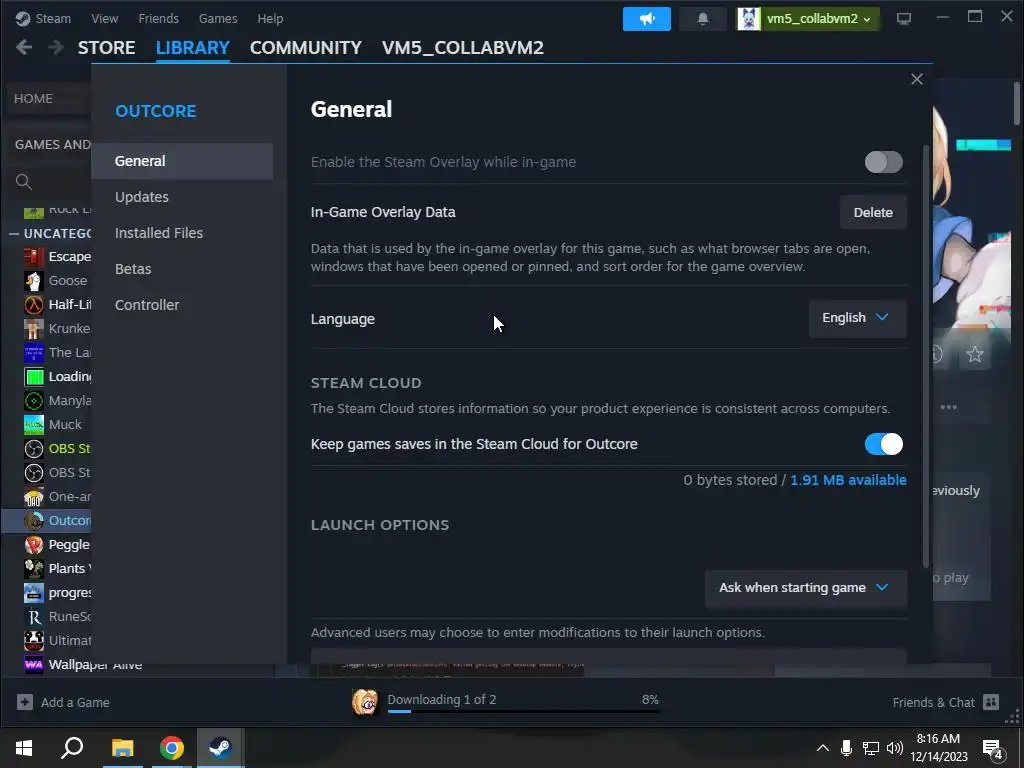Select the Goose game icon
This screenshot has height=768, width=1024.
pos(34,280)
